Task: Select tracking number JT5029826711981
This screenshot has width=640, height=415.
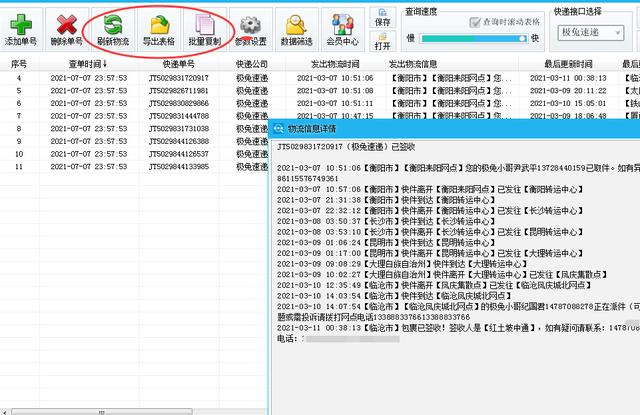Action: (179, 91)
